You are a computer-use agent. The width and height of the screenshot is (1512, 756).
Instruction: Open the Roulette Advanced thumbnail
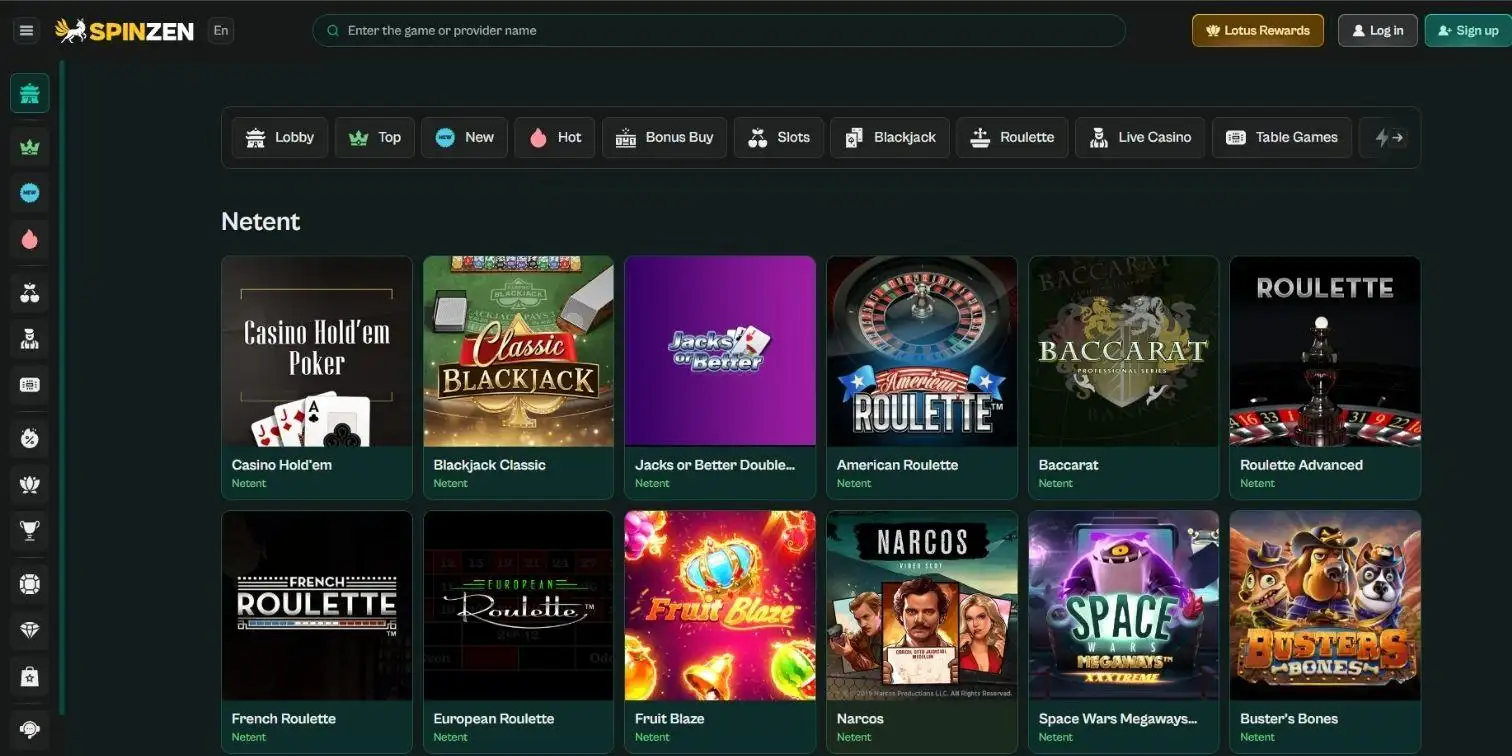[x=1325, y=351]
